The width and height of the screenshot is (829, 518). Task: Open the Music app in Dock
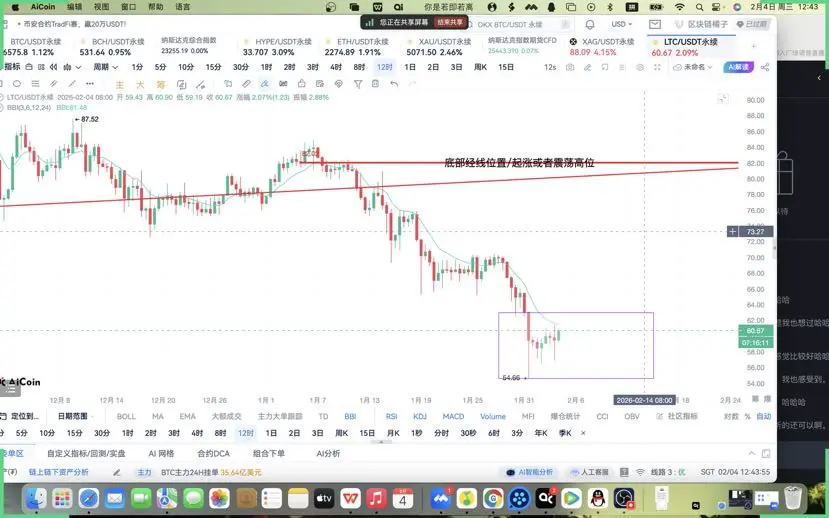point(376,498)
